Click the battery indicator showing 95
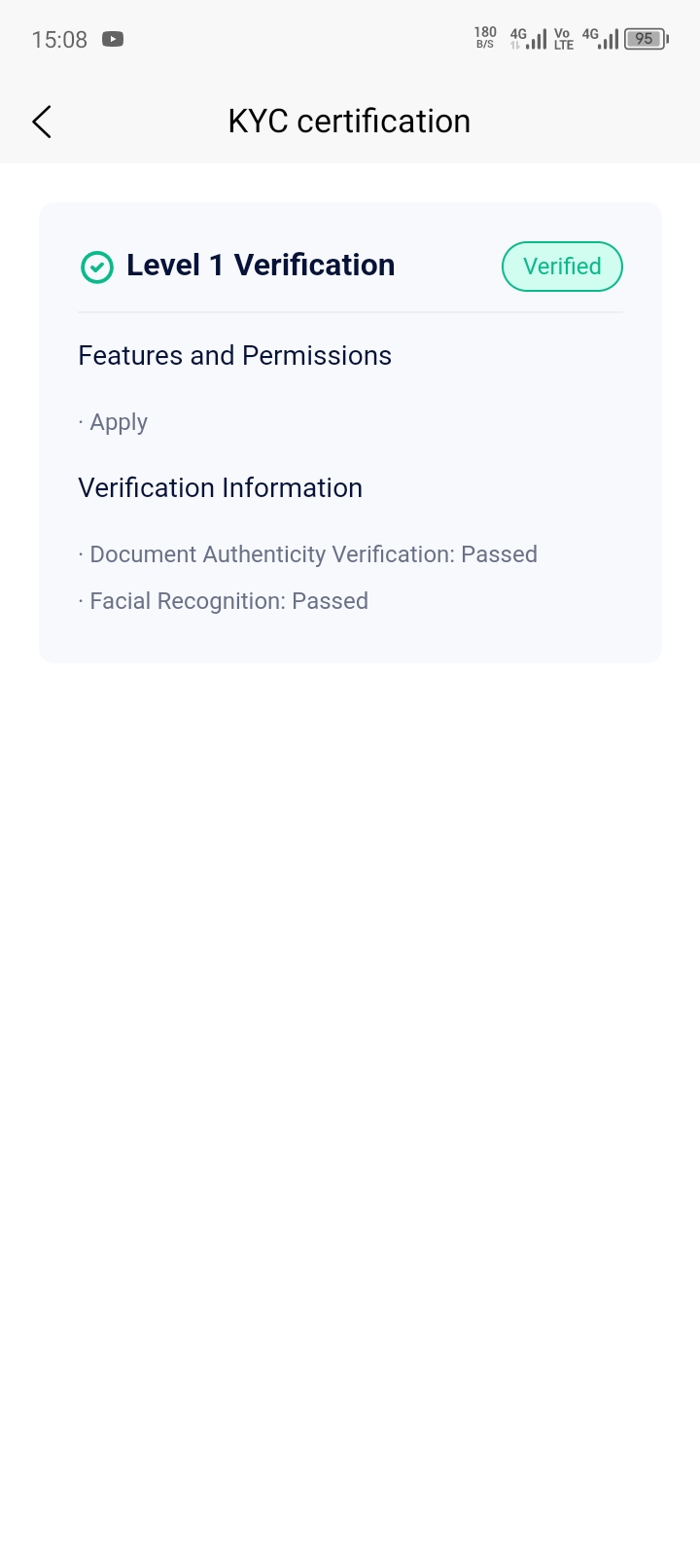Viewport: 700px width, 1568px height. 646,40
